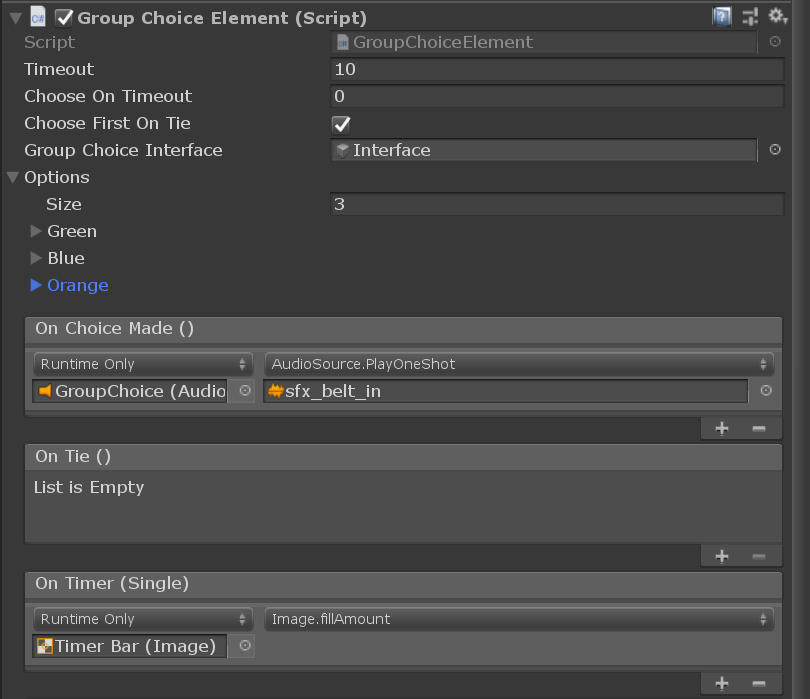Screen dimensions: 810x699
Task: Expand the Orange option
Action: pos(36,285)
